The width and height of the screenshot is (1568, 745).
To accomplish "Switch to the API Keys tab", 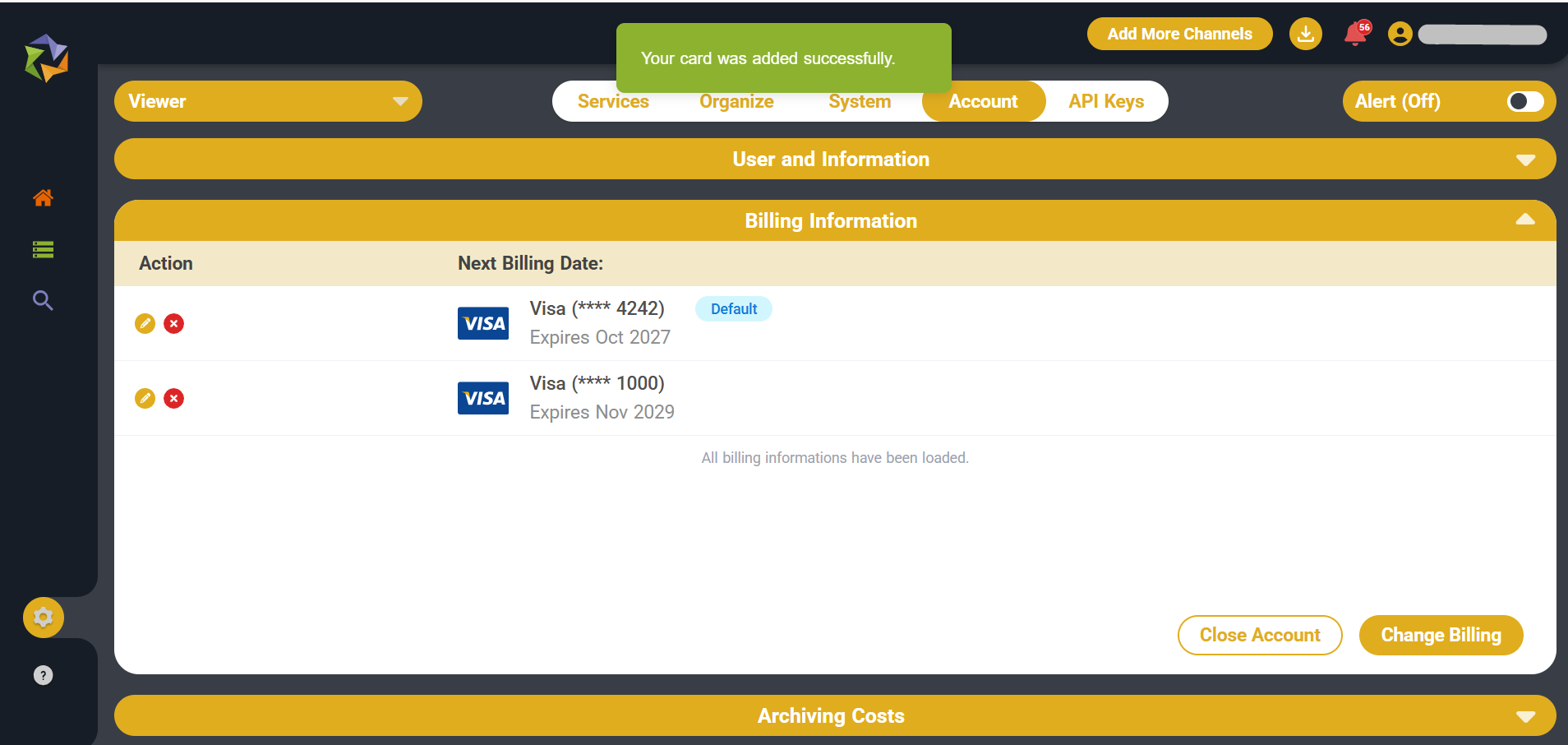I will tap(1106, 101).
